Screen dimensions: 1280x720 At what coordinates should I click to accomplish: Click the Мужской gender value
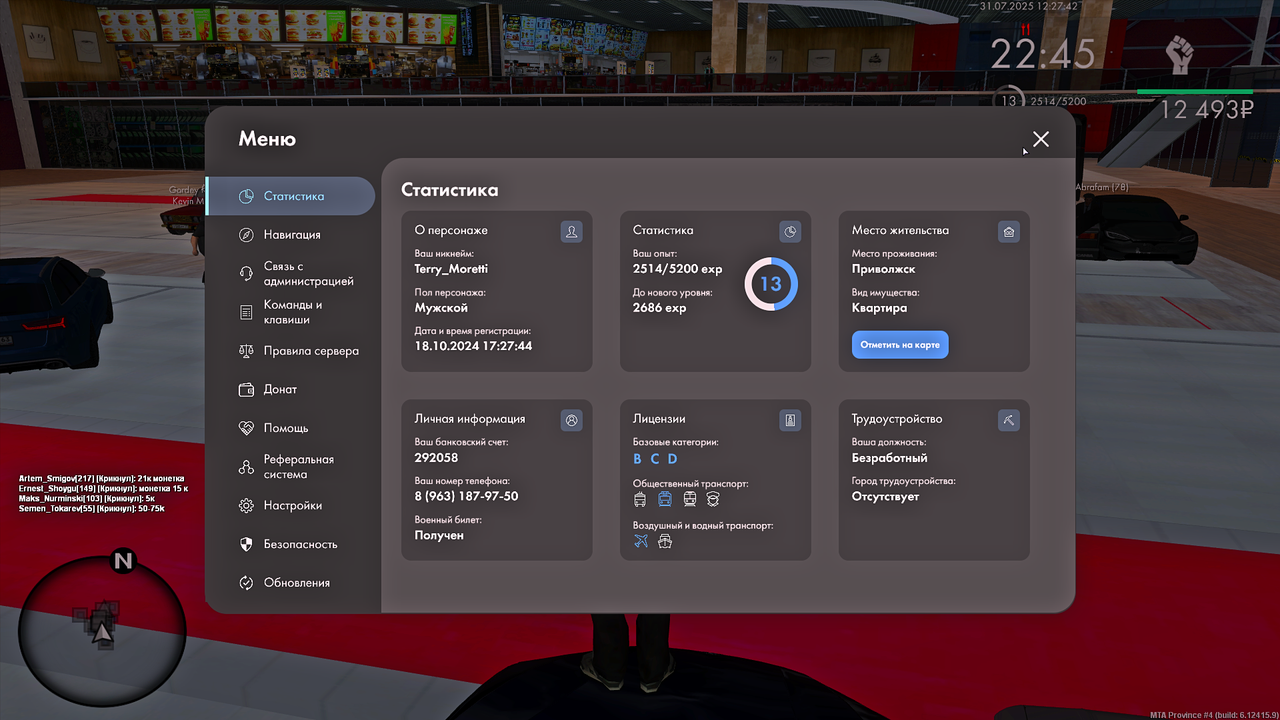click(441, 308)
